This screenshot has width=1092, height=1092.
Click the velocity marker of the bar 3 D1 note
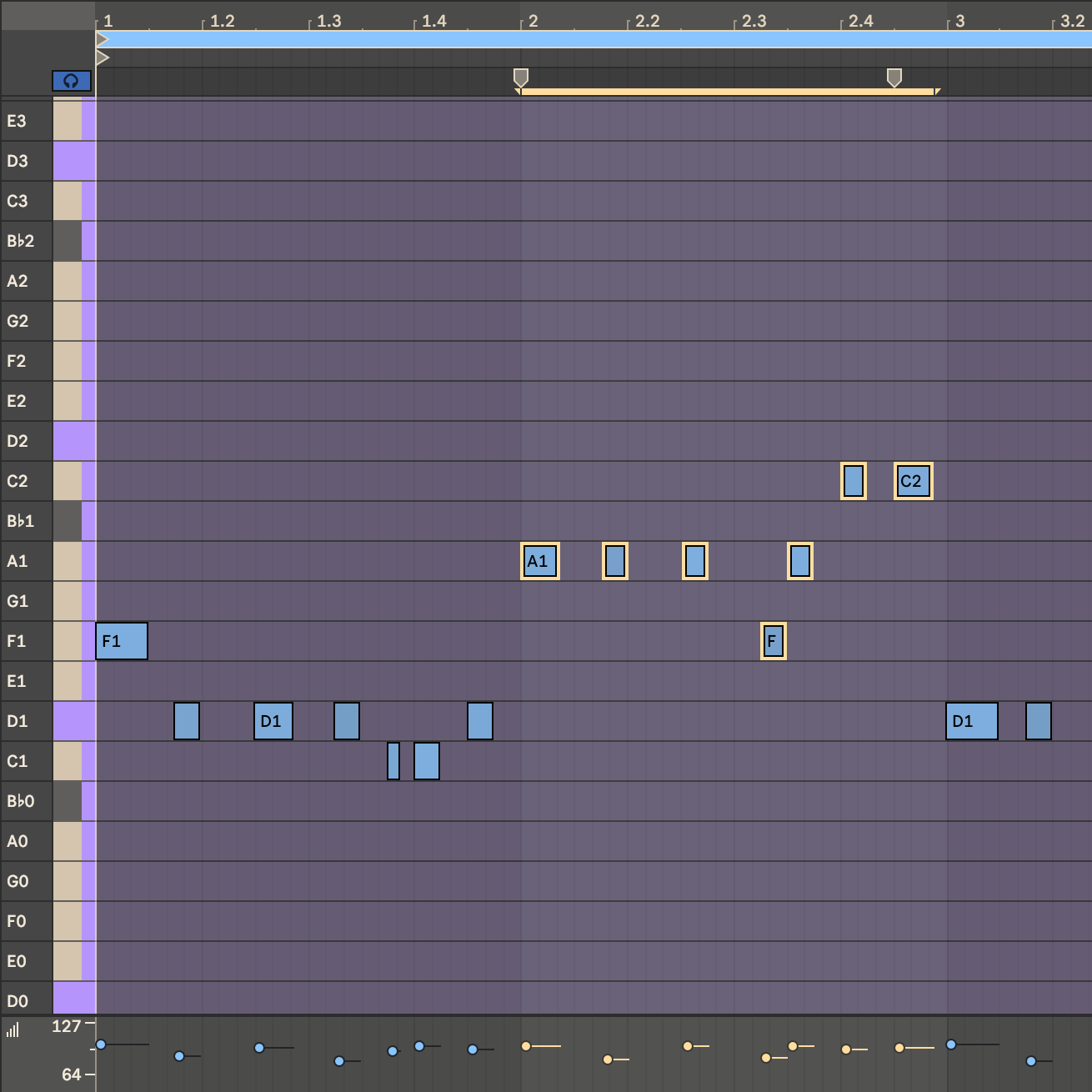point(951,1044)
